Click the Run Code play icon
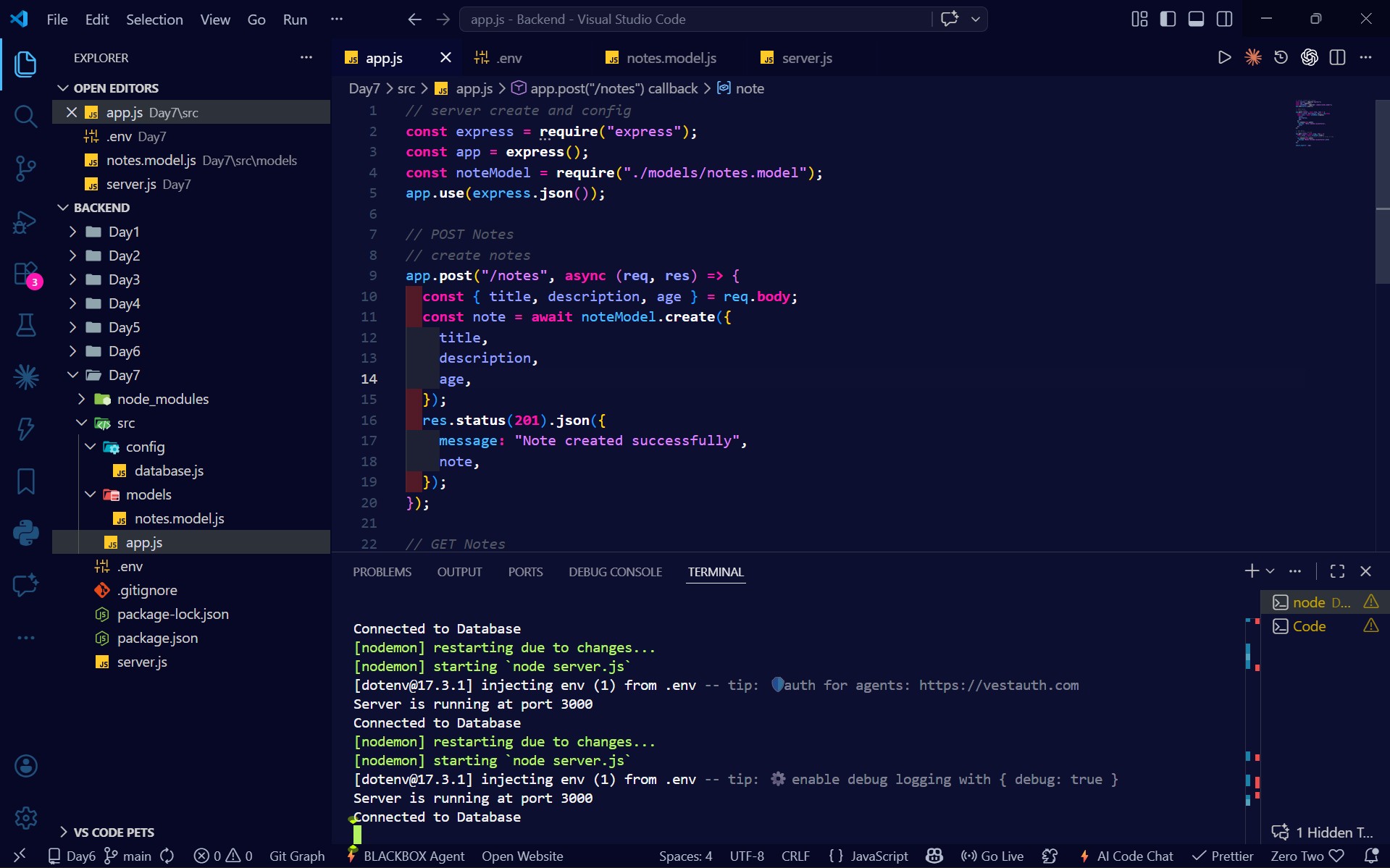 (1224, 58)
